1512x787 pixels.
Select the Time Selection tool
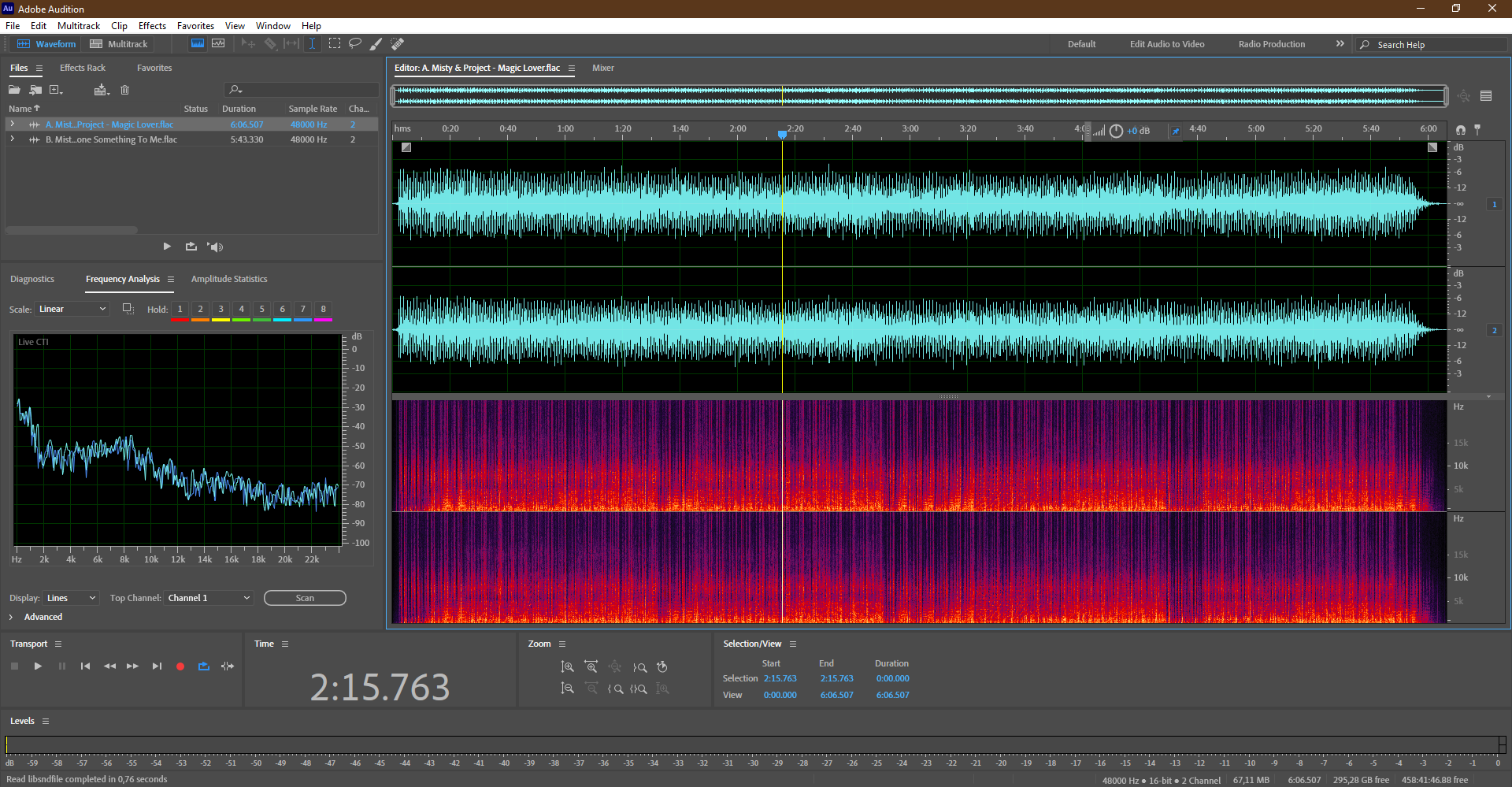[x=312, y=44]
